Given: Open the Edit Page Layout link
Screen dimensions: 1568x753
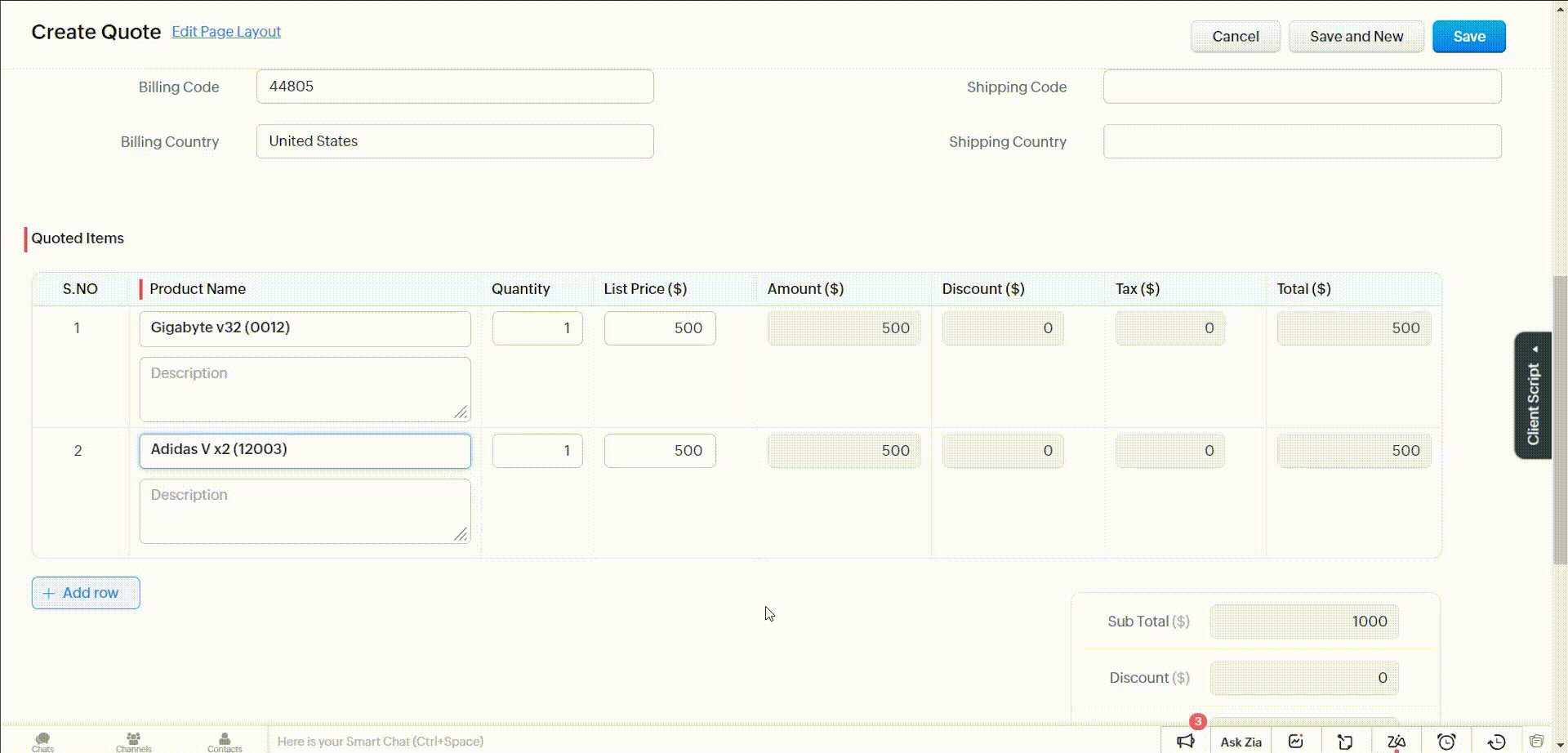Looking at the screenshot, I should 226,32.
